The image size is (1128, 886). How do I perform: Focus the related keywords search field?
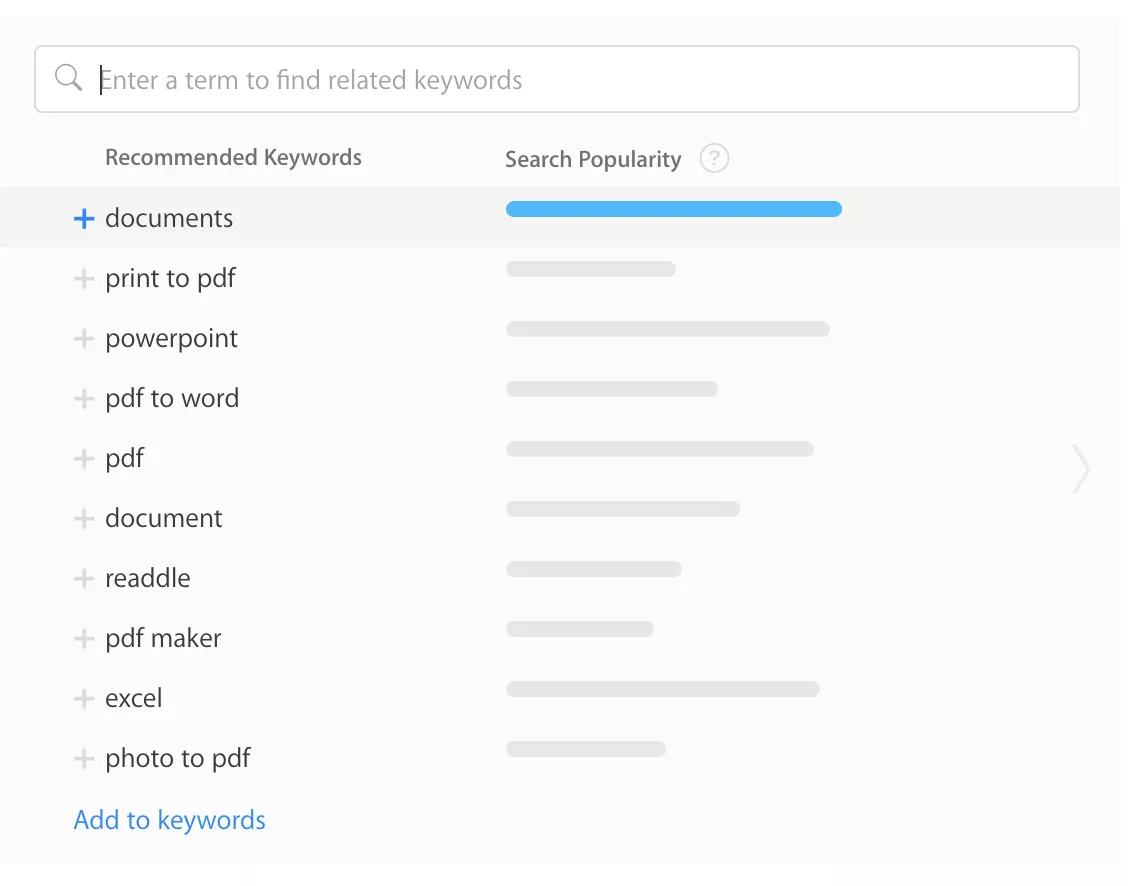[x=580, y=80]
